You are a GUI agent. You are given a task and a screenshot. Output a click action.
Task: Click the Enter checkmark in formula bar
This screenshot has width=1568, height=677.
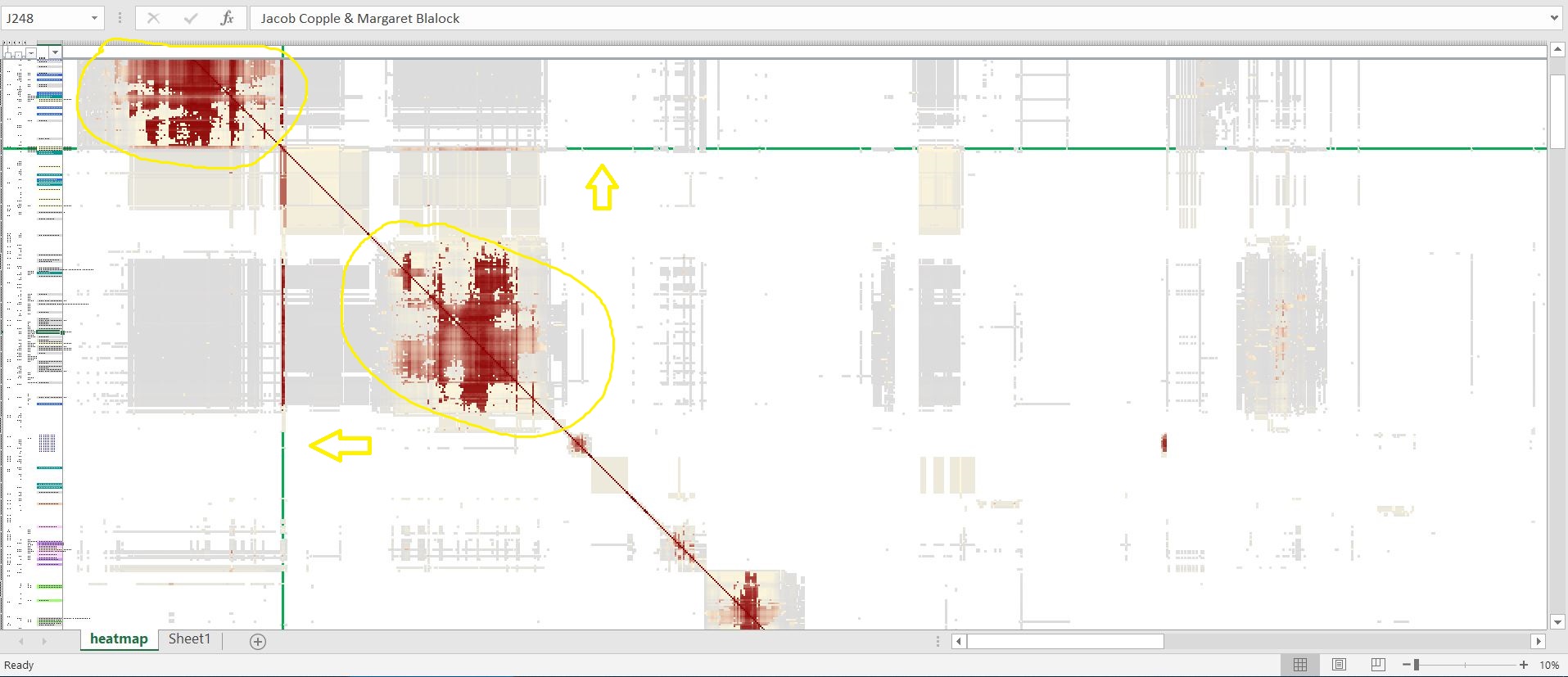[x=190, y=18]
